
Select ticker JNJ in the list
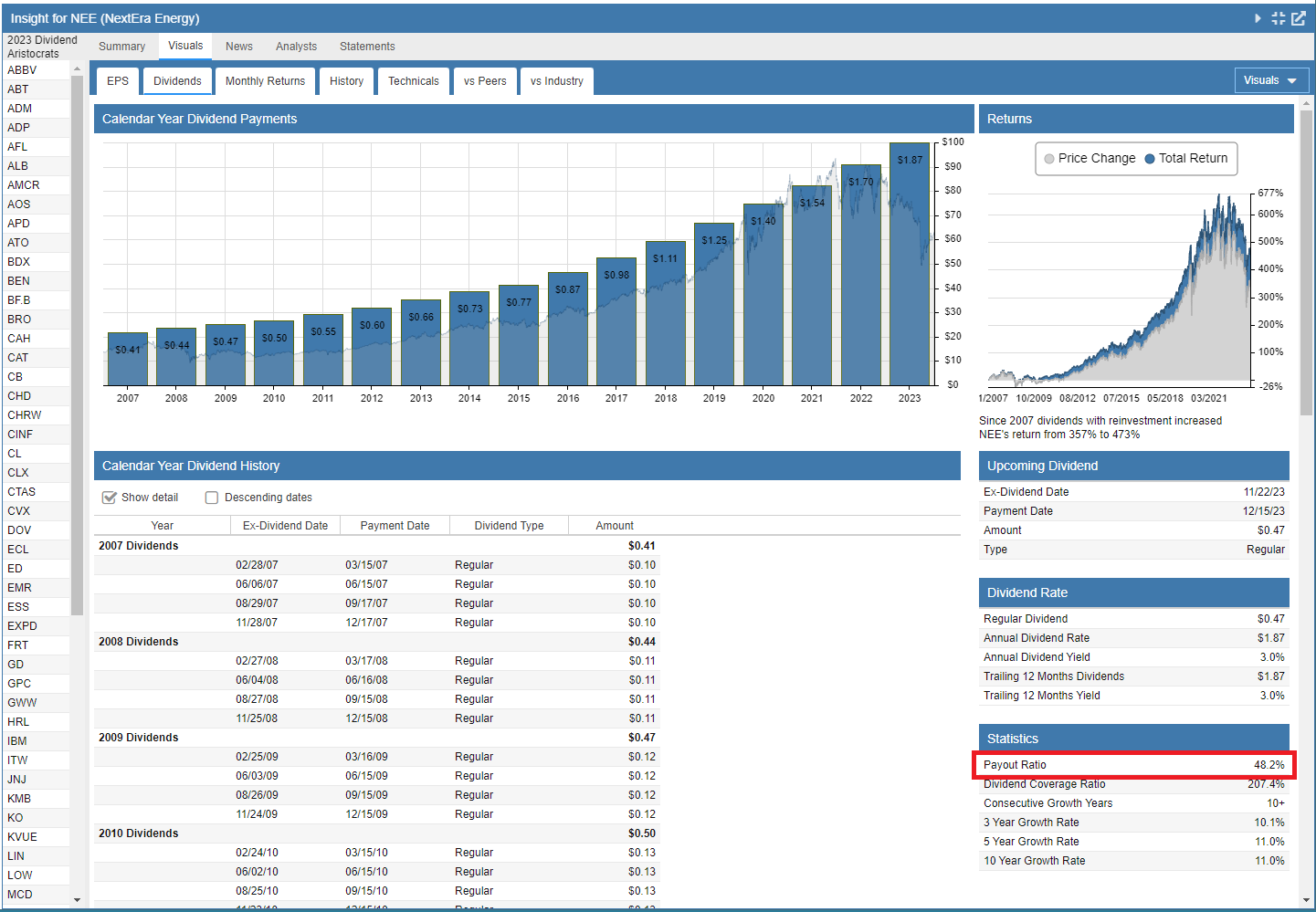pos(35,780)
